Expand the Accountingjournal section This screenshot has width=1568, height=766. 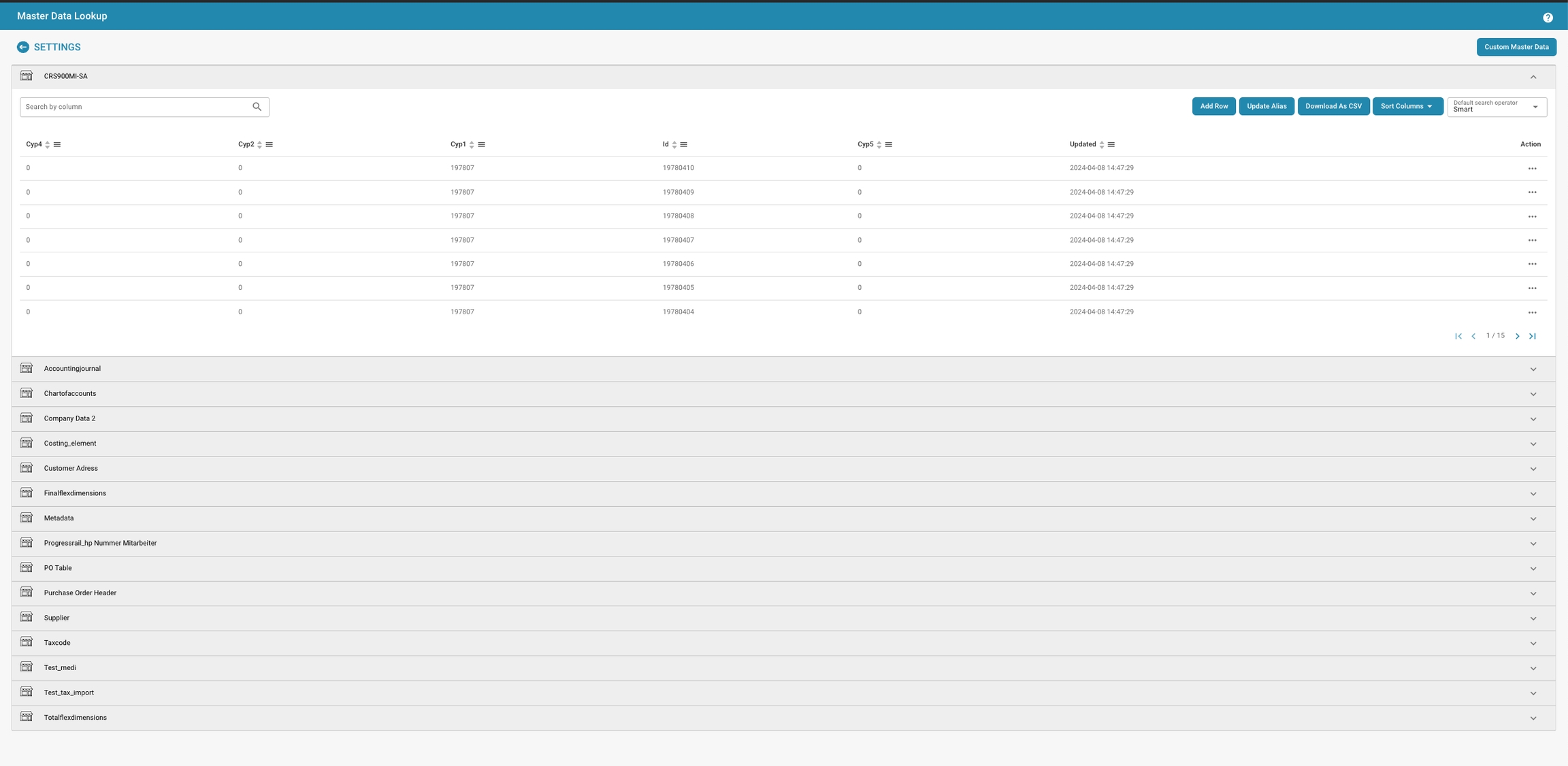(1533, 369)
